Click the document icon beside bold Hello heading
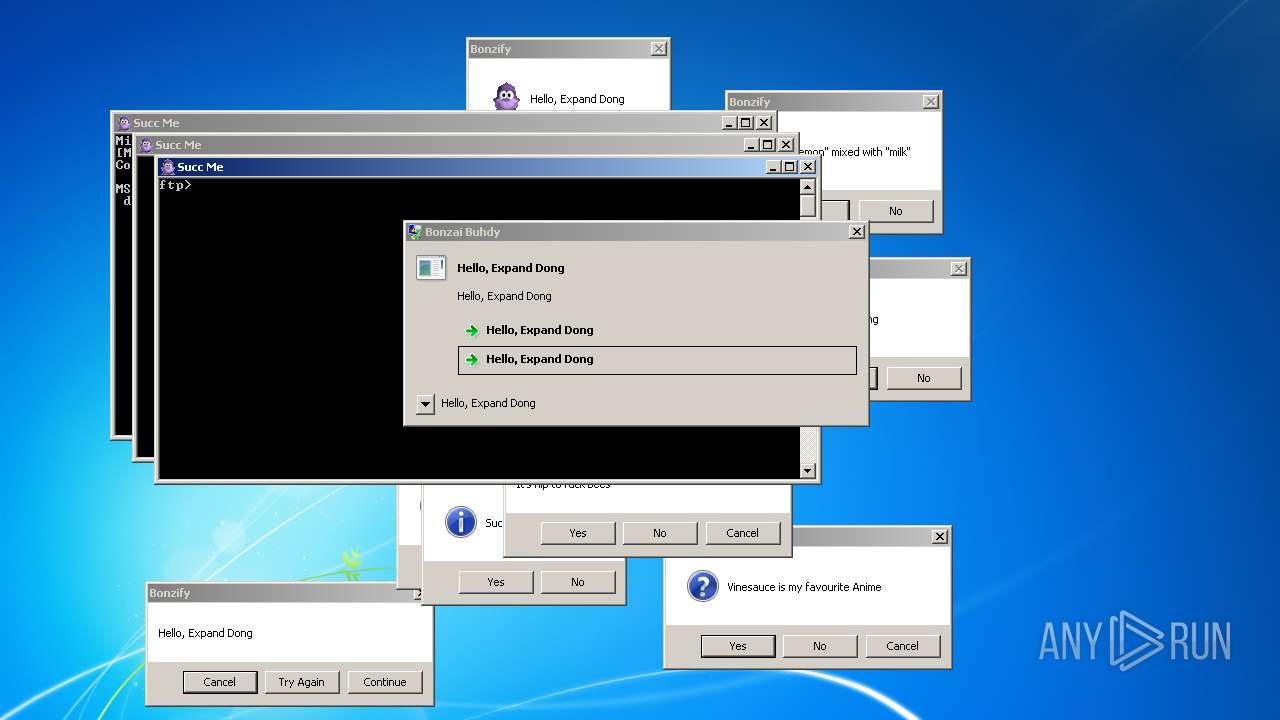 431,267
